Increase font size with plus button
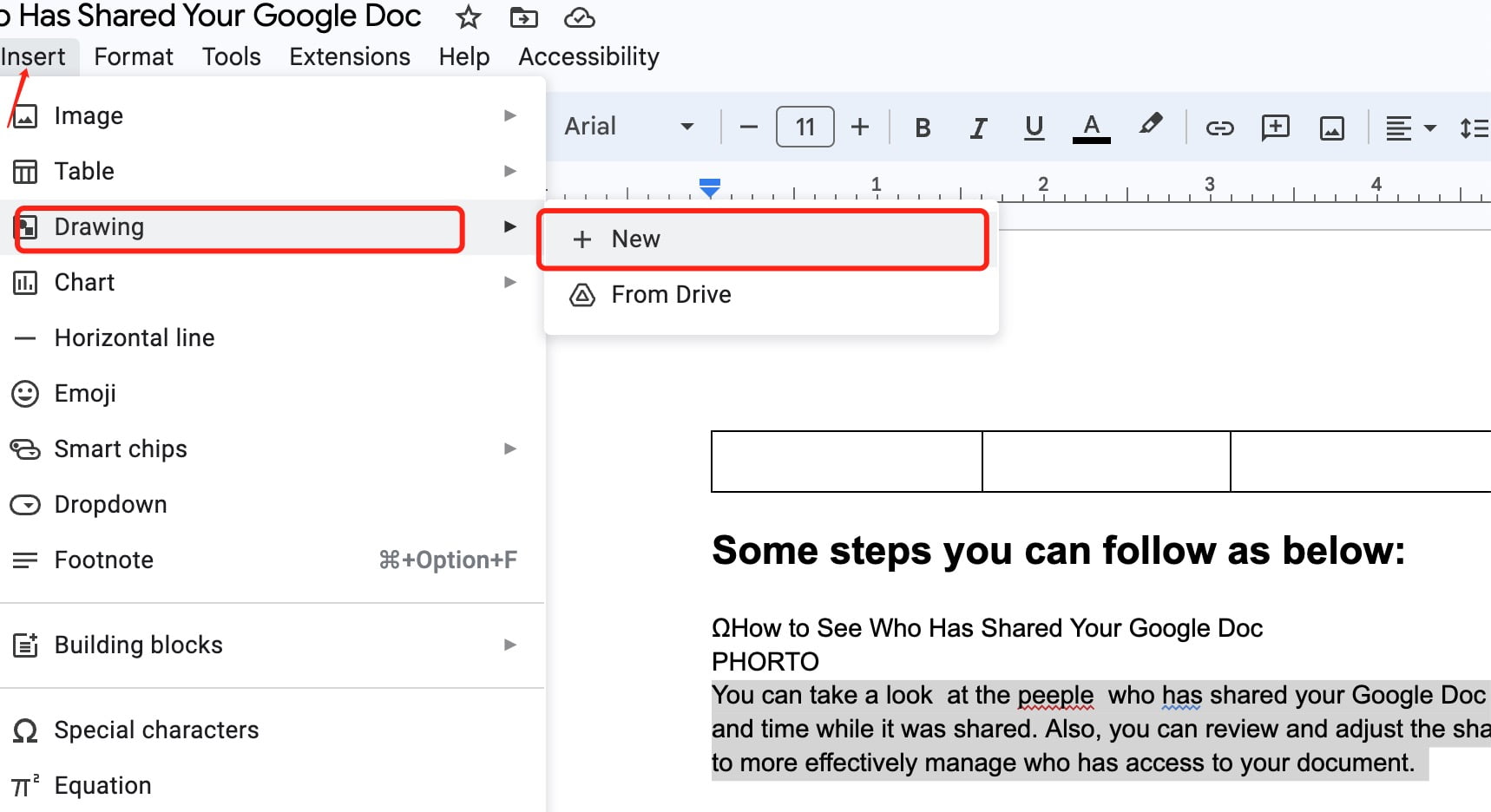1491x812 pixels. pyautogui.click(x=860, y=127)
